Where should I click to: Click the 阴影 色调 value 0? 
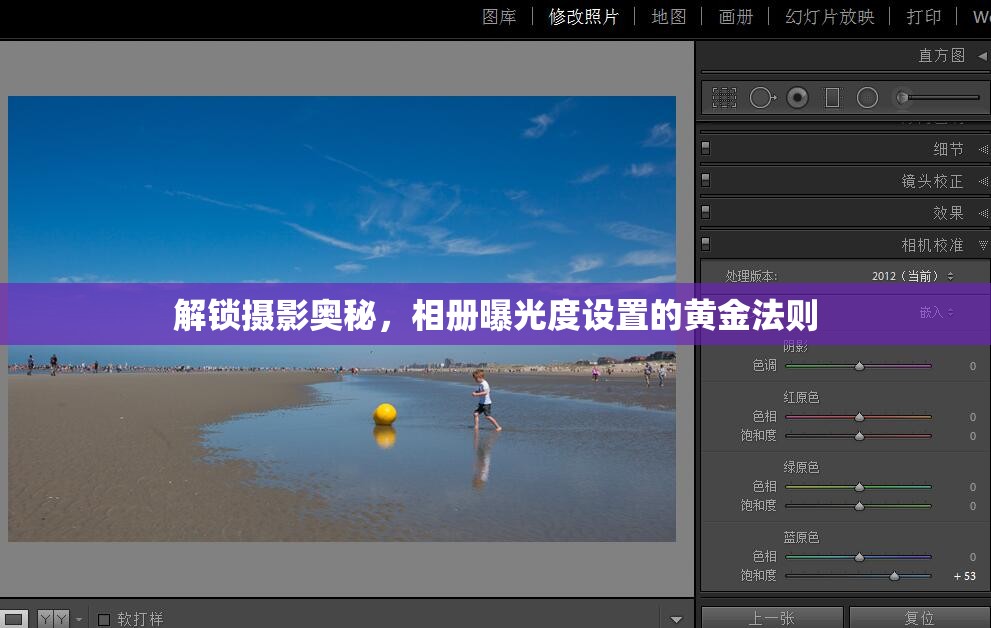(x=973, y=366)
